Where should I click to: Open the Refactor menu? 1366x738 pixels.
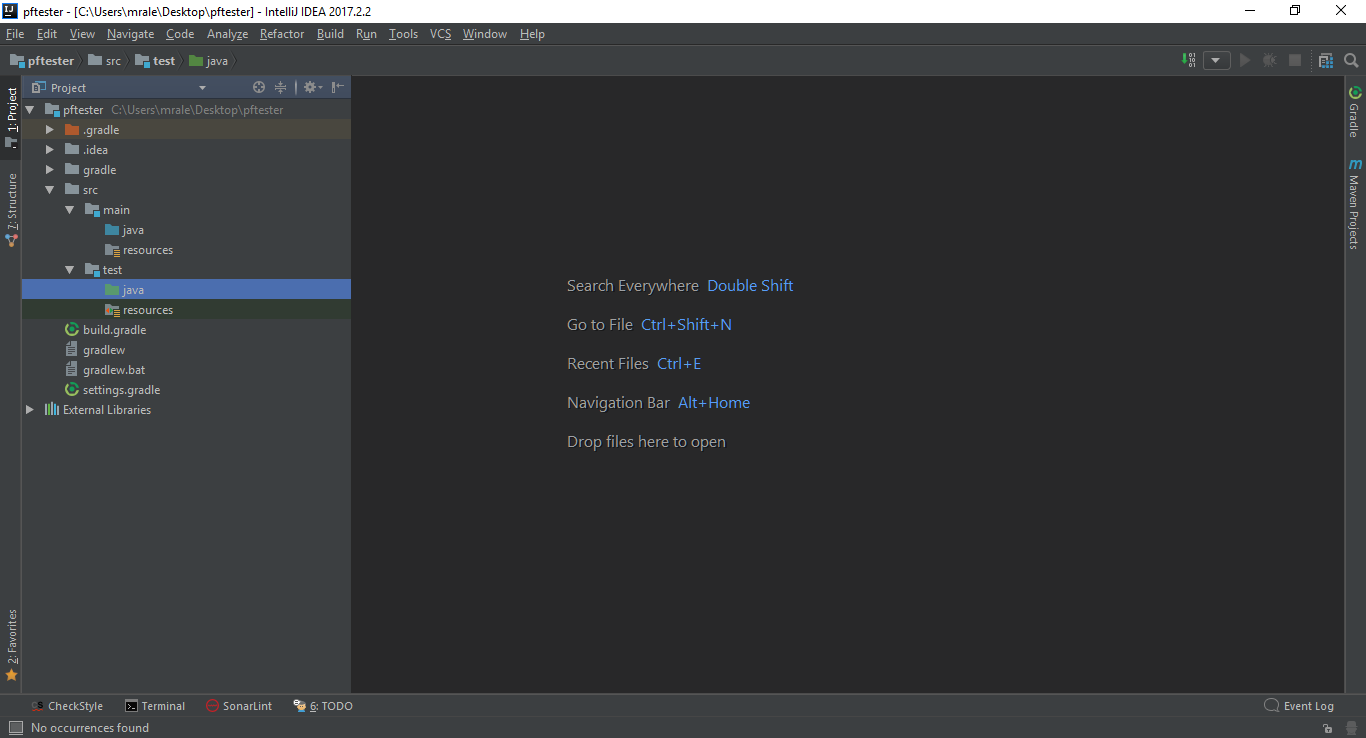coord(282,34)
